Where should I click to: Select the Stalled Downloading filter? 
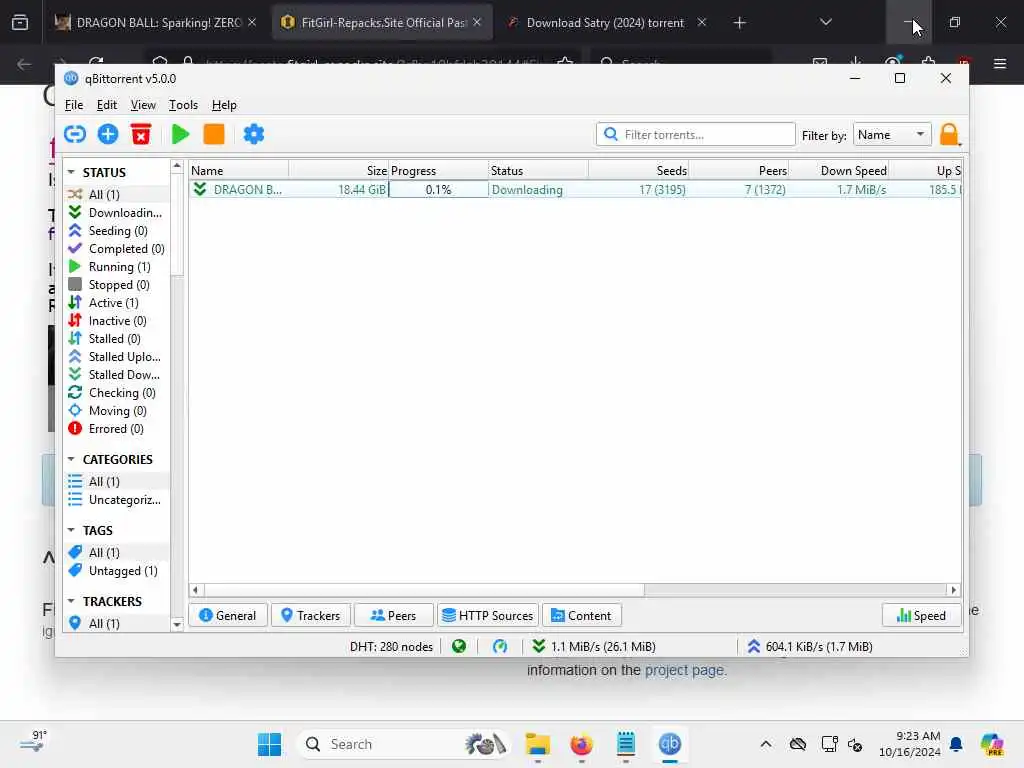point(117,375)
